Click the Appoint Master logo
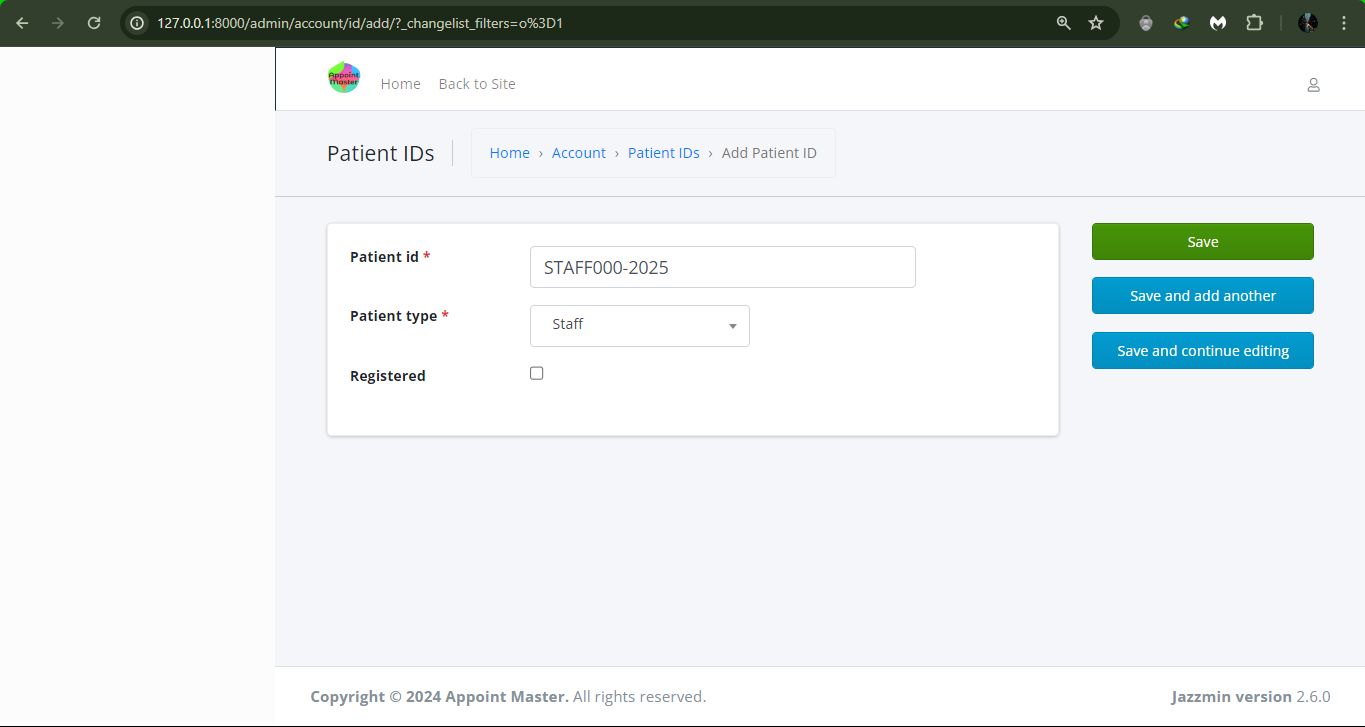The height and width of the screenshot is (727, 1365). 344,78
